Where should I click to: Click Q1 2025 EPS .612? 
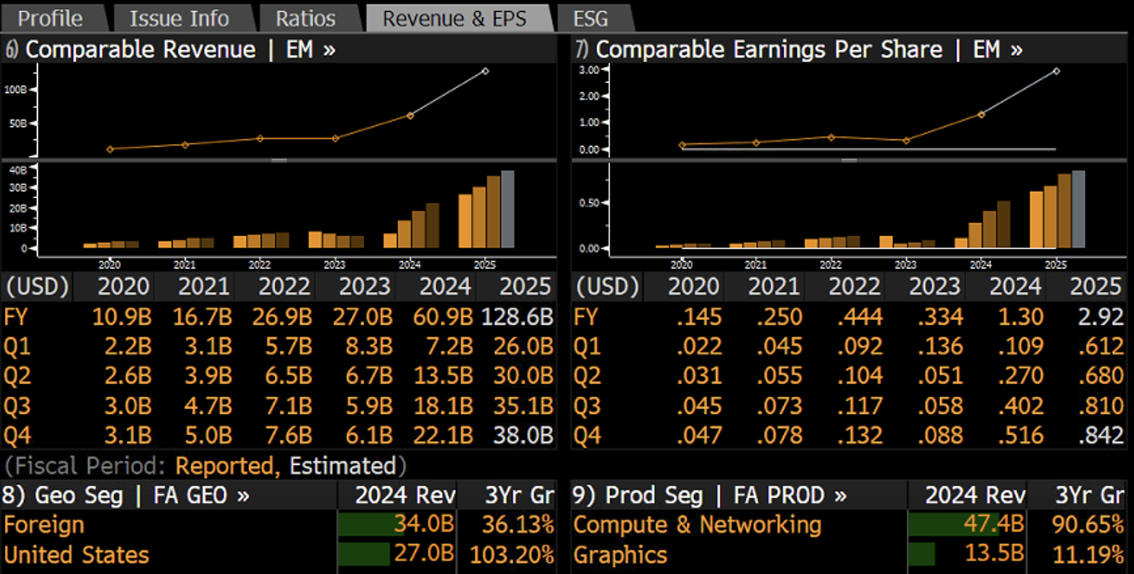point(1101,346)
